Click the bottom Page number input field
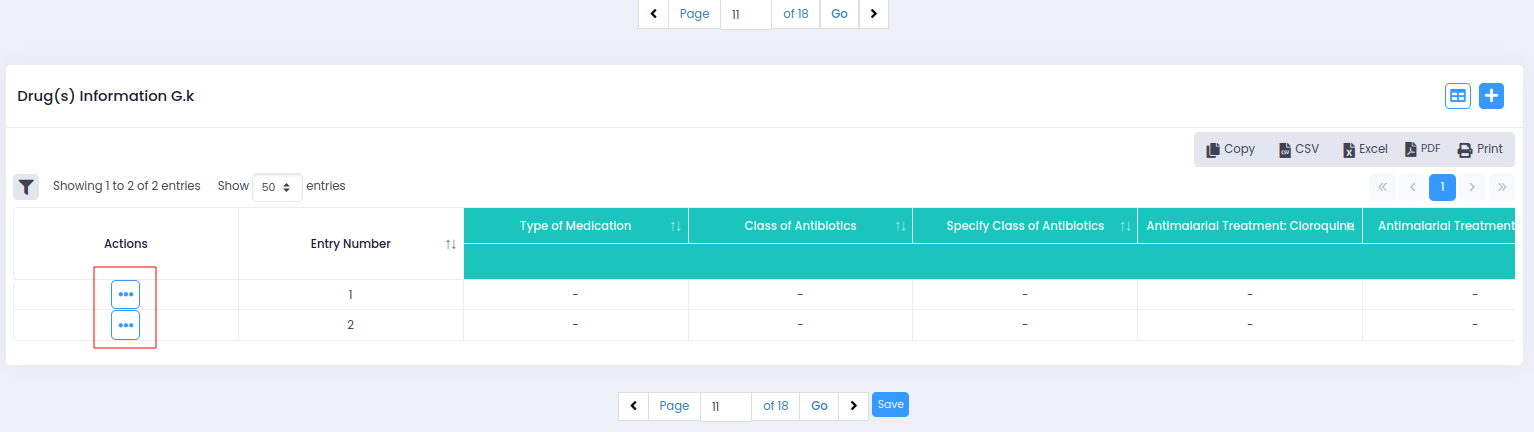 pyautogui.click(x=725, y=406)
